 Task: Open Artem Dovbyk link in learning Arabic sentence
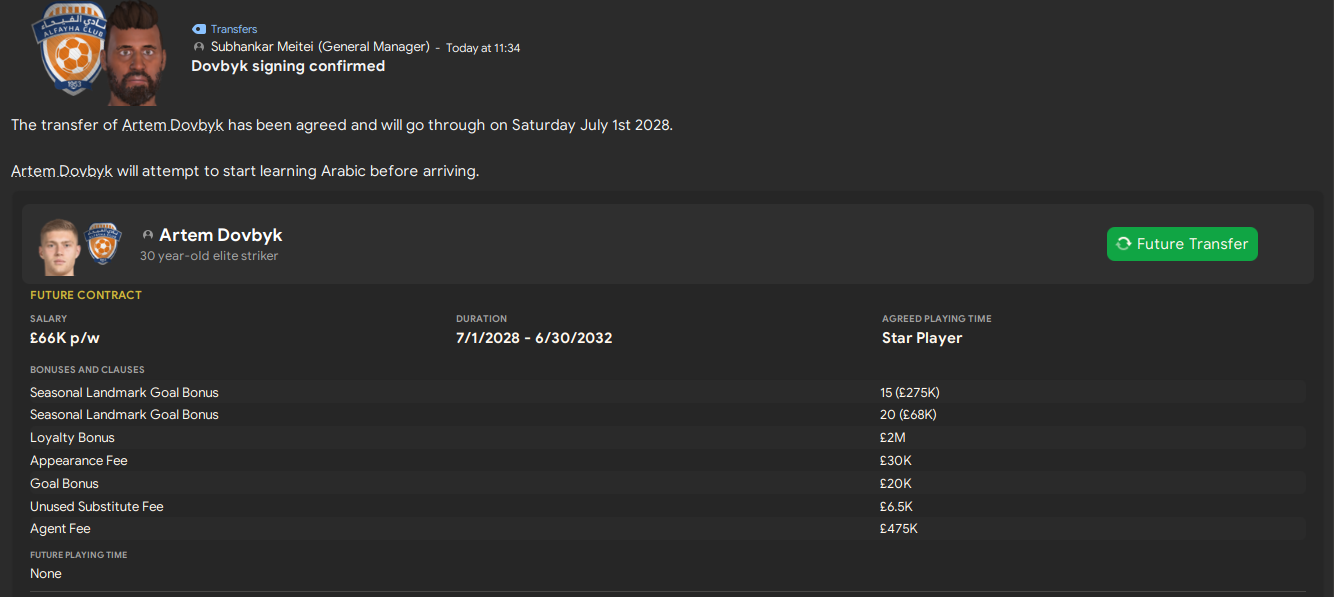62,171
